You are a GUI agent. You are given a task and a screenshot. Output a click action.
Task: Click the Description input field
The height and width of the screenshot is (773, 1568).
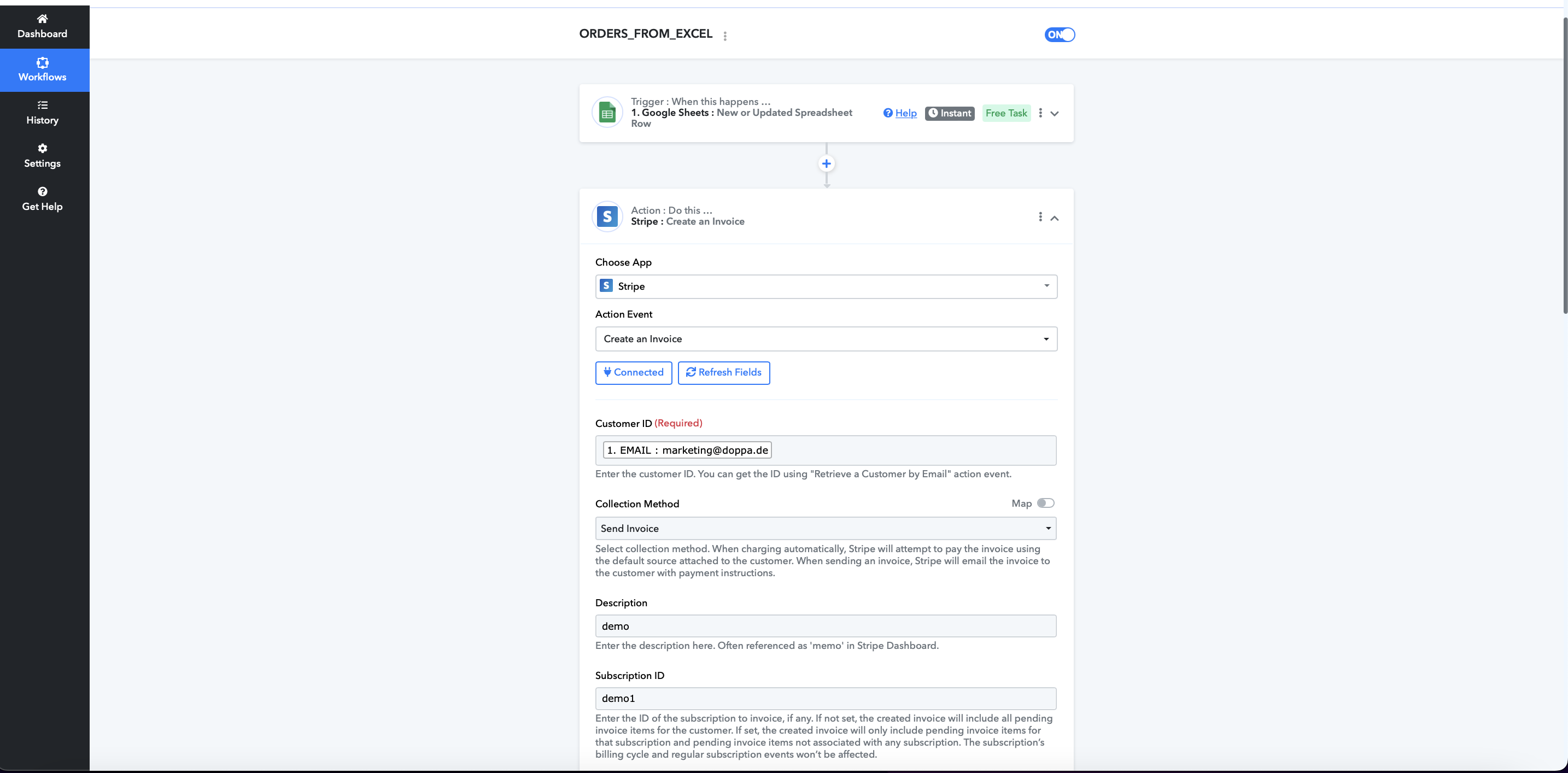[826, 626]
